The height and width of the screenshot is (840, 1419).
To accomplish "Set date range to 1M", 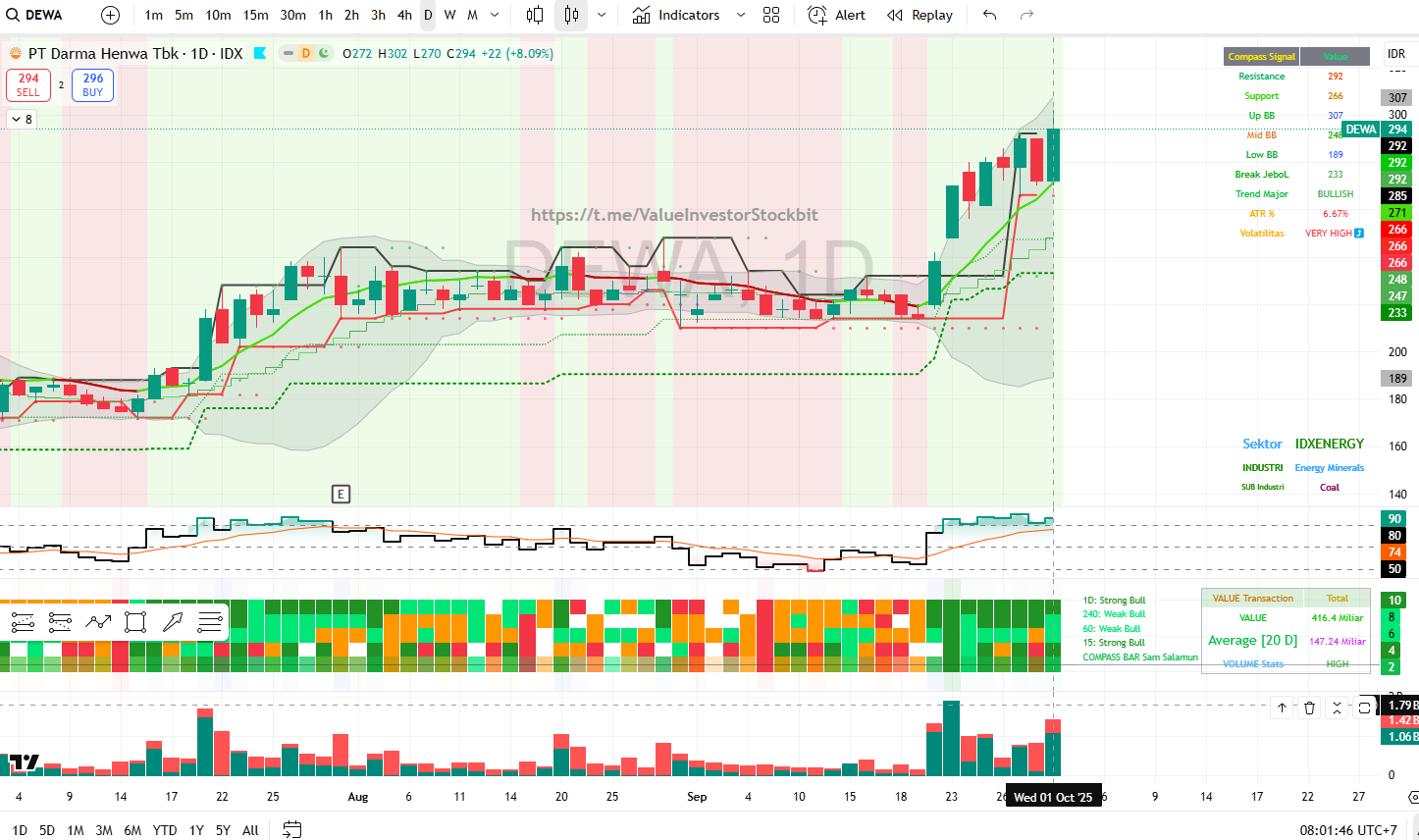I will 76,830.
